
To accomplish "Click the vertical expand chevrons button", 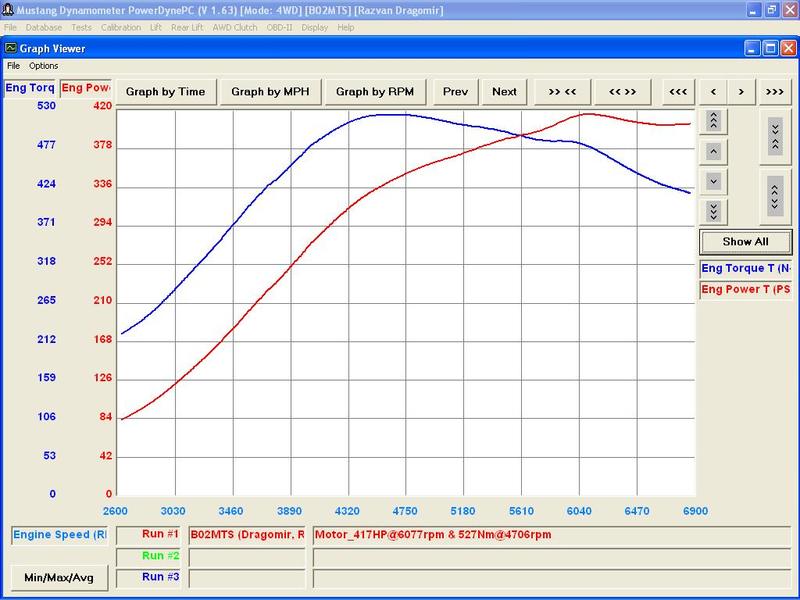I will [x=775, y=196].
